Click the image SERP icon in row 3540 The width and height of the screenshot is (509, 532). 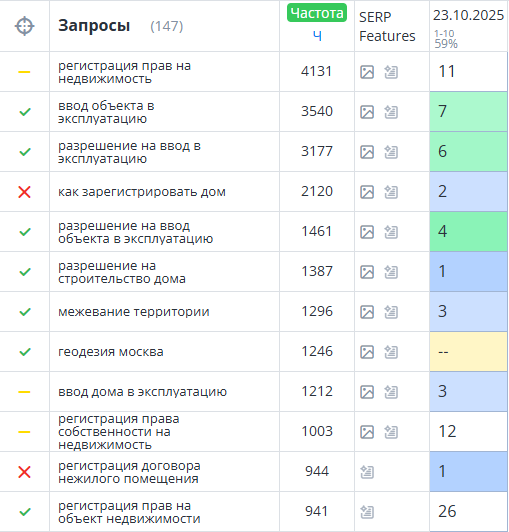[367, 112]
